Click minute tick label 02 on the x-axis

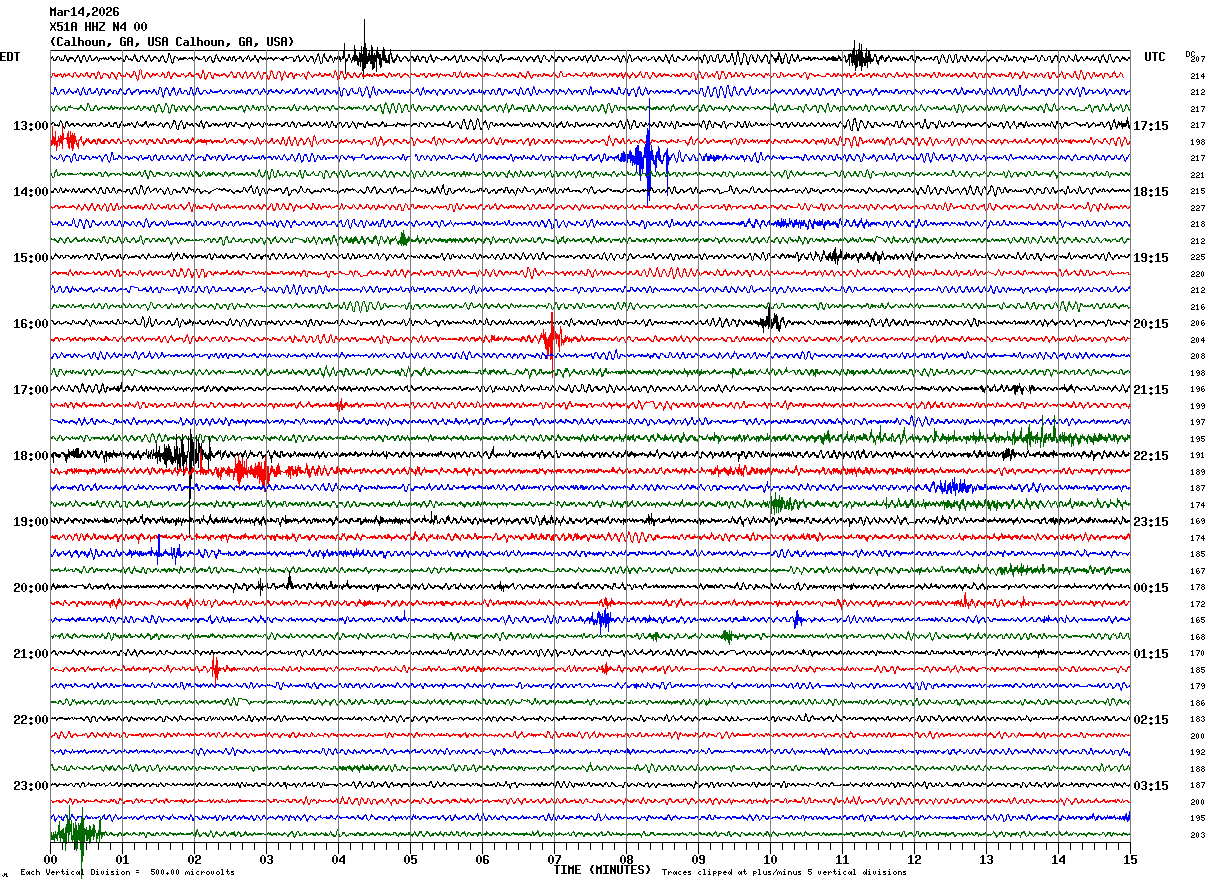coord(194,859)
